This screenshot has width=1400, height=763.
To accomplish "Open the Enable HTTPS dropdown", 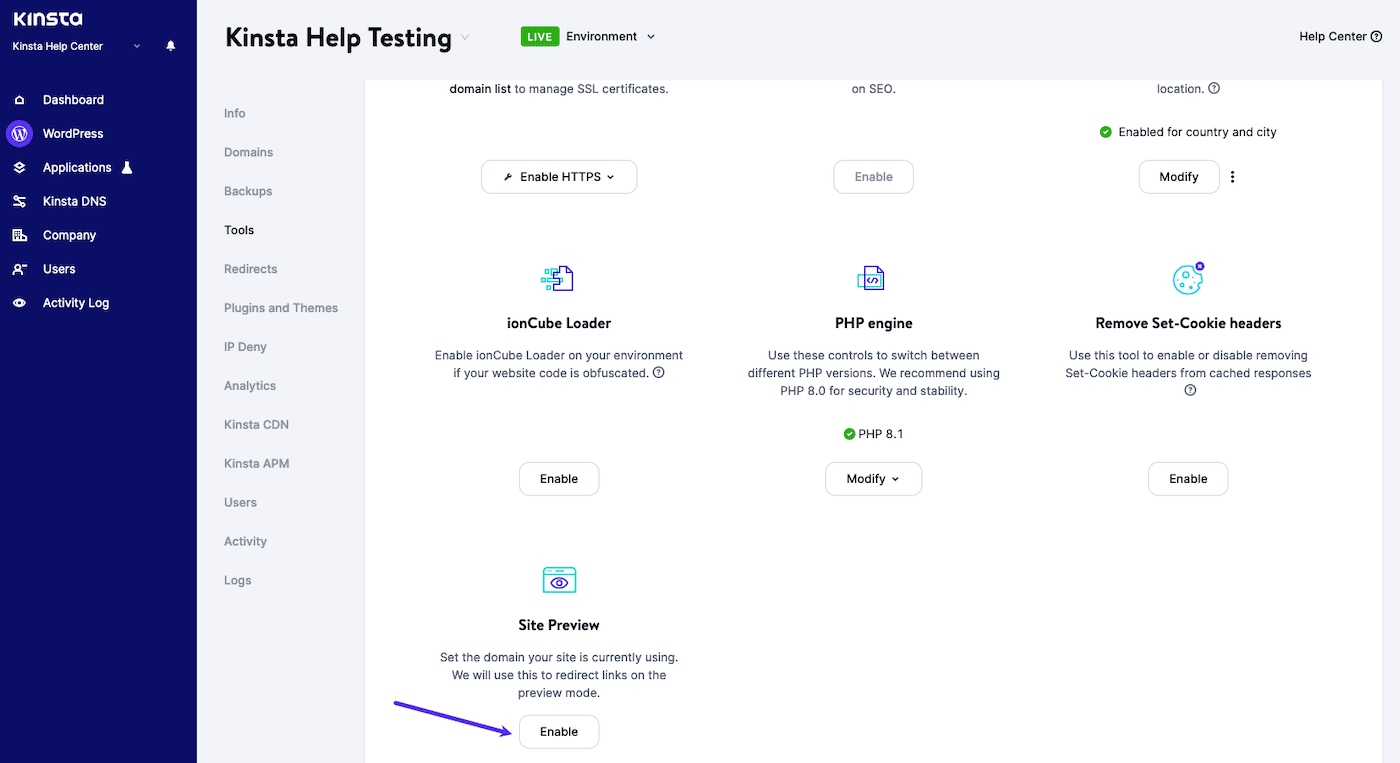I will [x=558, y=176].
